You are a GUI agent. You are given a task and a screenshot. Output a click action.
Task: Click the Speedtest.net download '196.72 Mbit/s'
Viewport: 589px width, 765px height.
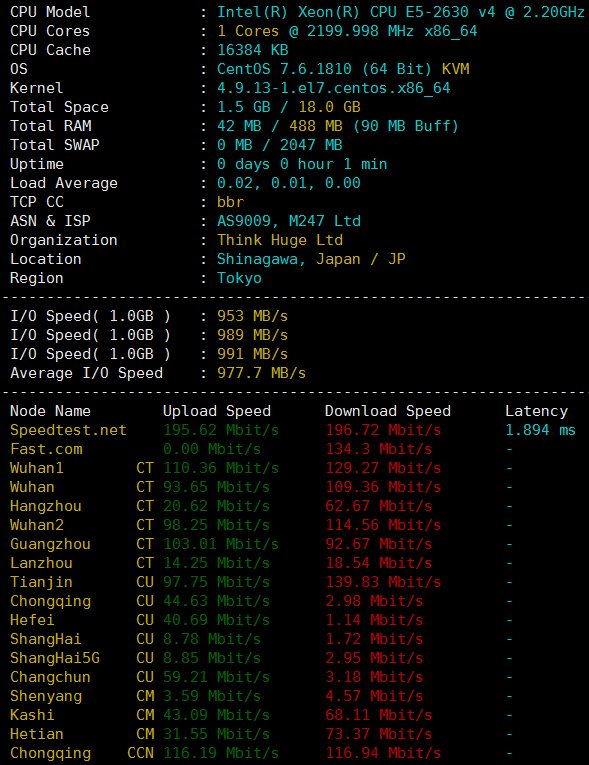(x=384, y=431)
